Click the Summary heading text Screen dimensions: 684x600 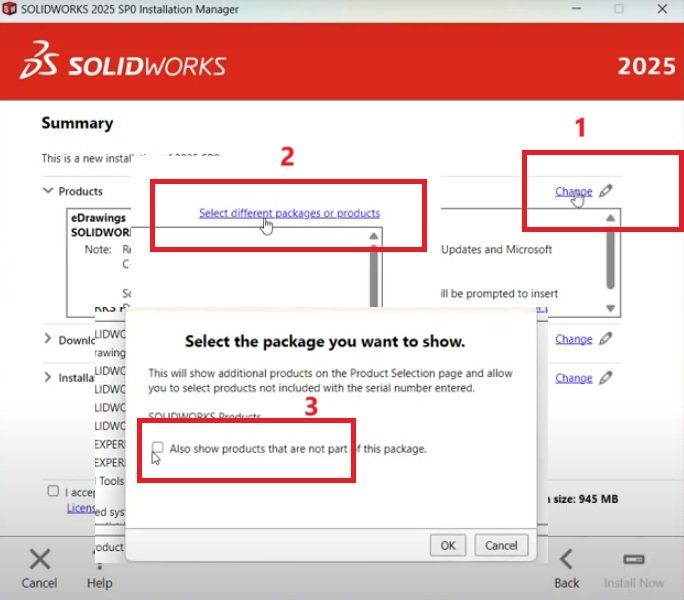click(x=77, y=123)
